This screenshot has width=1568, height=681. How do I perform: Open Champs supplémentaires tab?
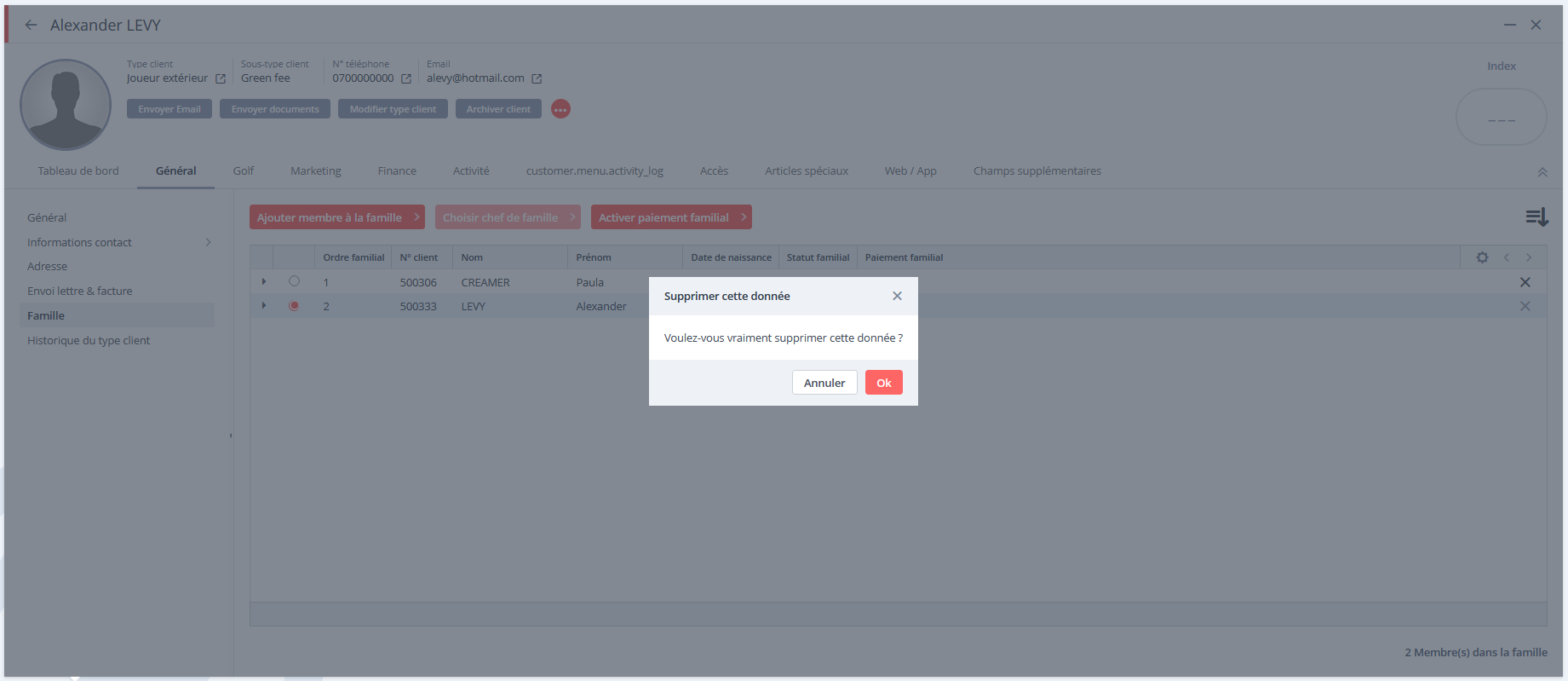[1037, 170]
